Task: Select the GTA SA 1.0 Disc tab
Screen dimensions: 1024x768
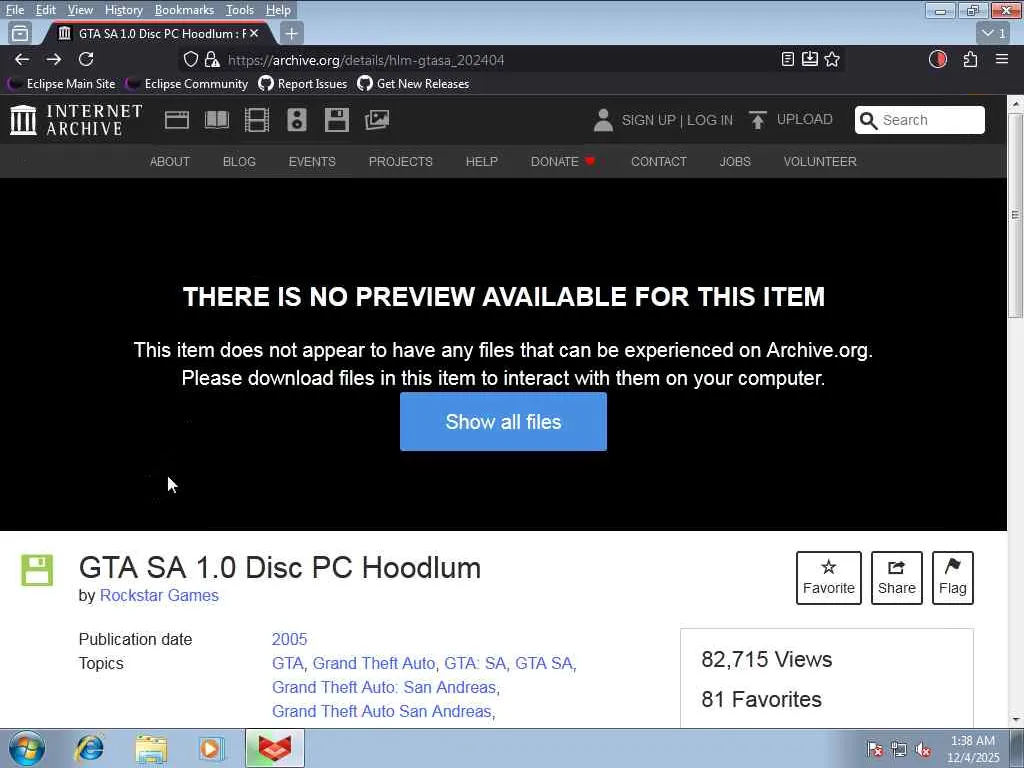Action: [157, 33]
